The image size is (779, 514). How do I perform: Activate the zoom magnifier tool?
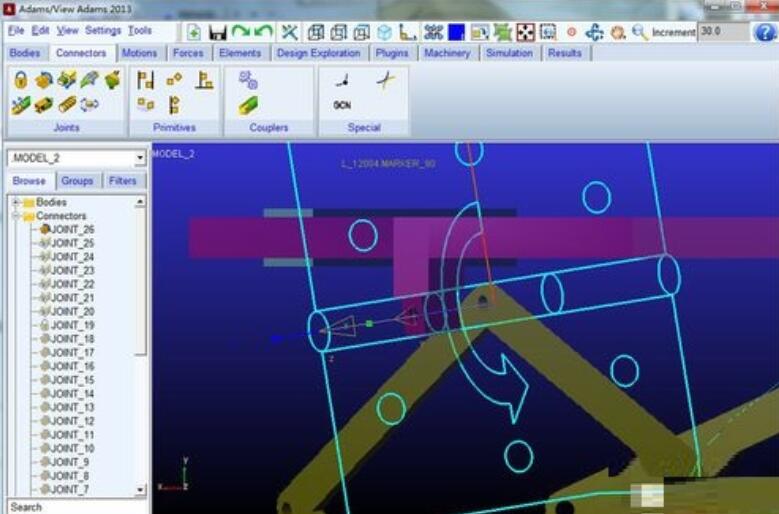640,33
